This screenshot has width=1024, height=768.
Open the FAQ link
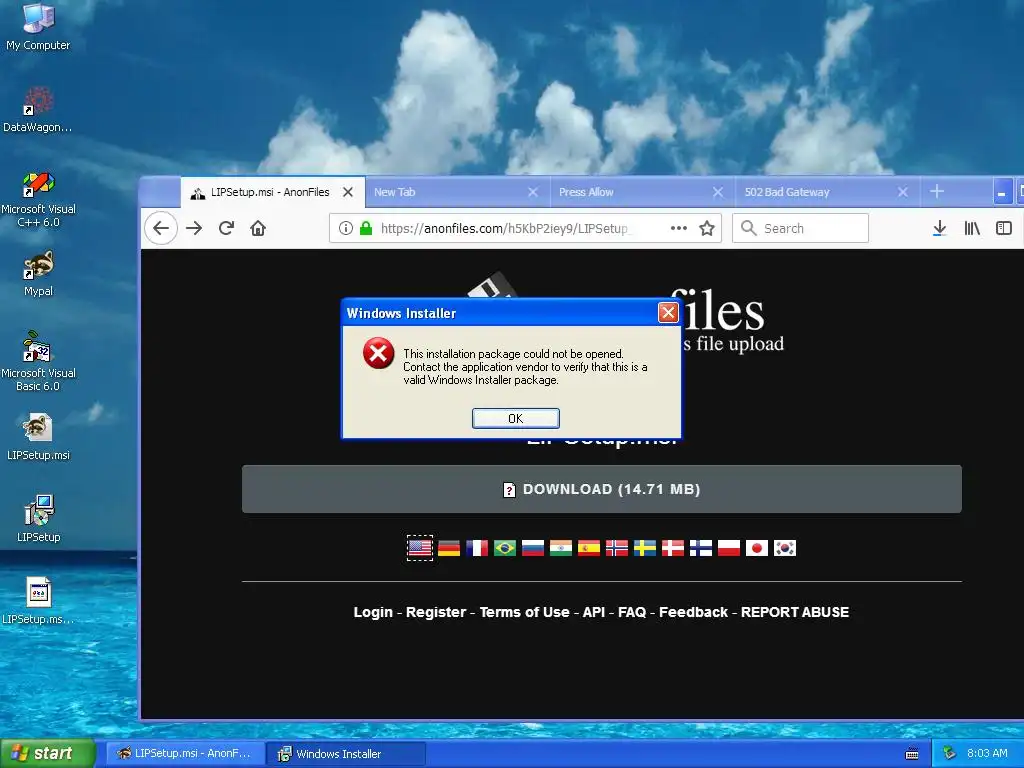632,612
